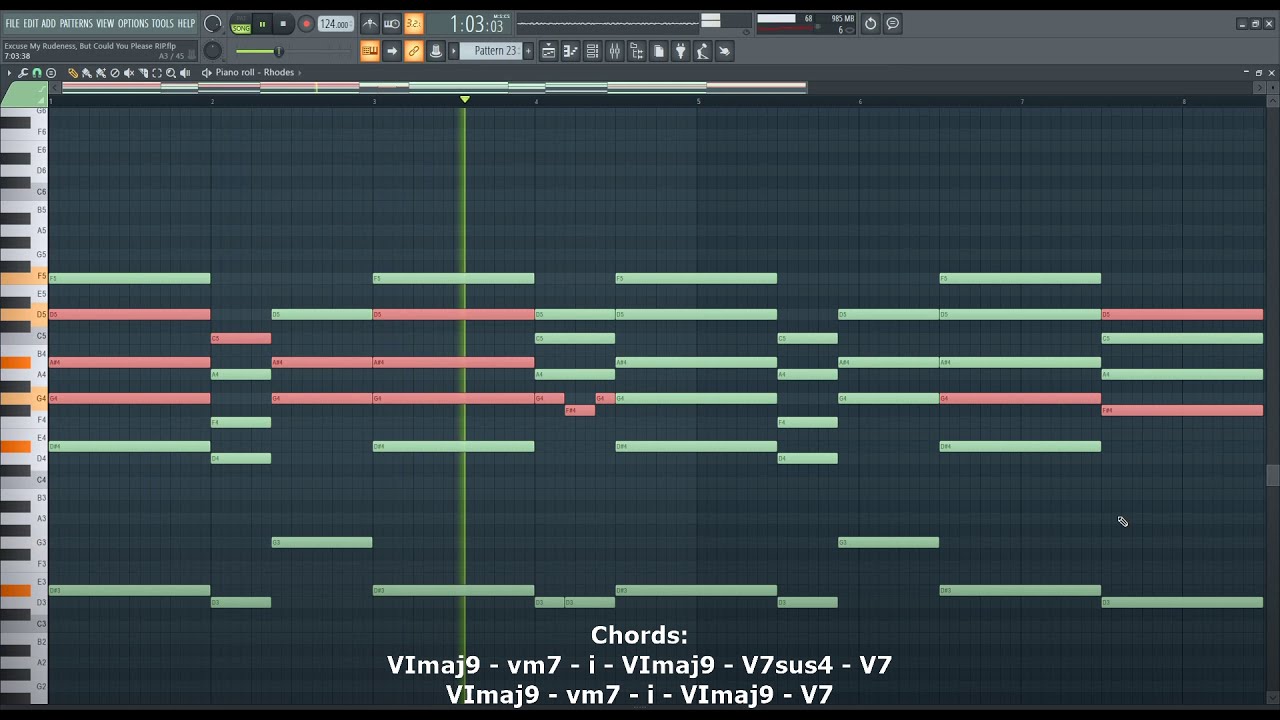Click the CPU and memory usage panel

click(806, 24)
